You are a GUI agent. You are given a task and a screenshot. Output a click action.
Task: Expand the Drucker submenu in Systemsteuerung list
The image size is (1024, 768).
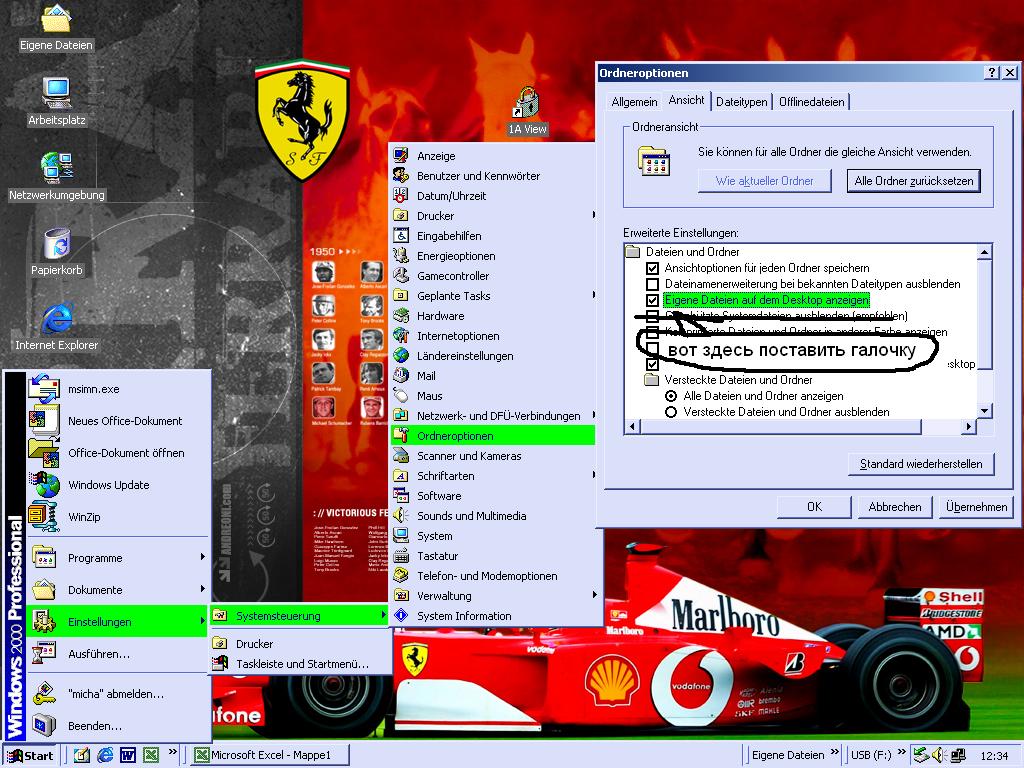pos(493,216)
